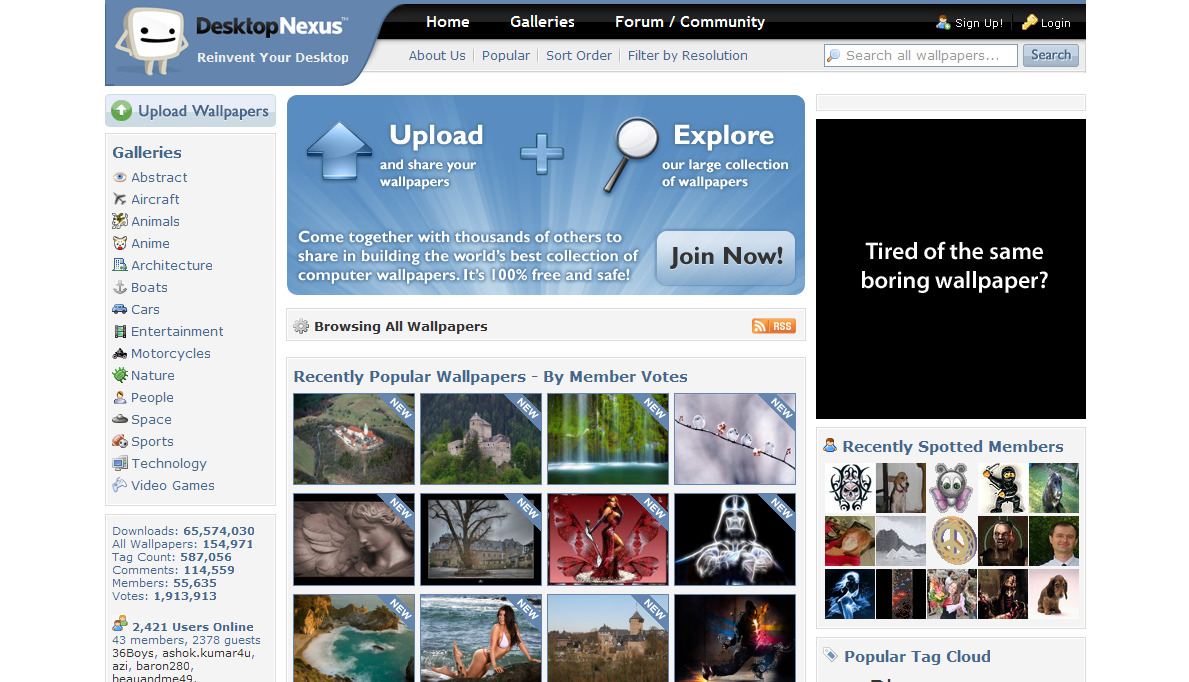Open the Abstract gallery link

159,178
